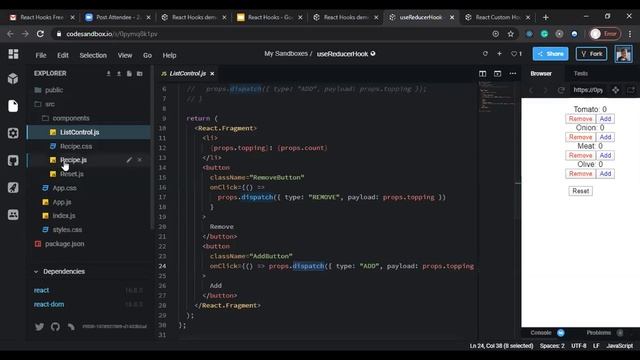Image resolution: width=640 pixels, height=360 pixels.
Task: Click Add button for Meat
Action: pos(605,156)
